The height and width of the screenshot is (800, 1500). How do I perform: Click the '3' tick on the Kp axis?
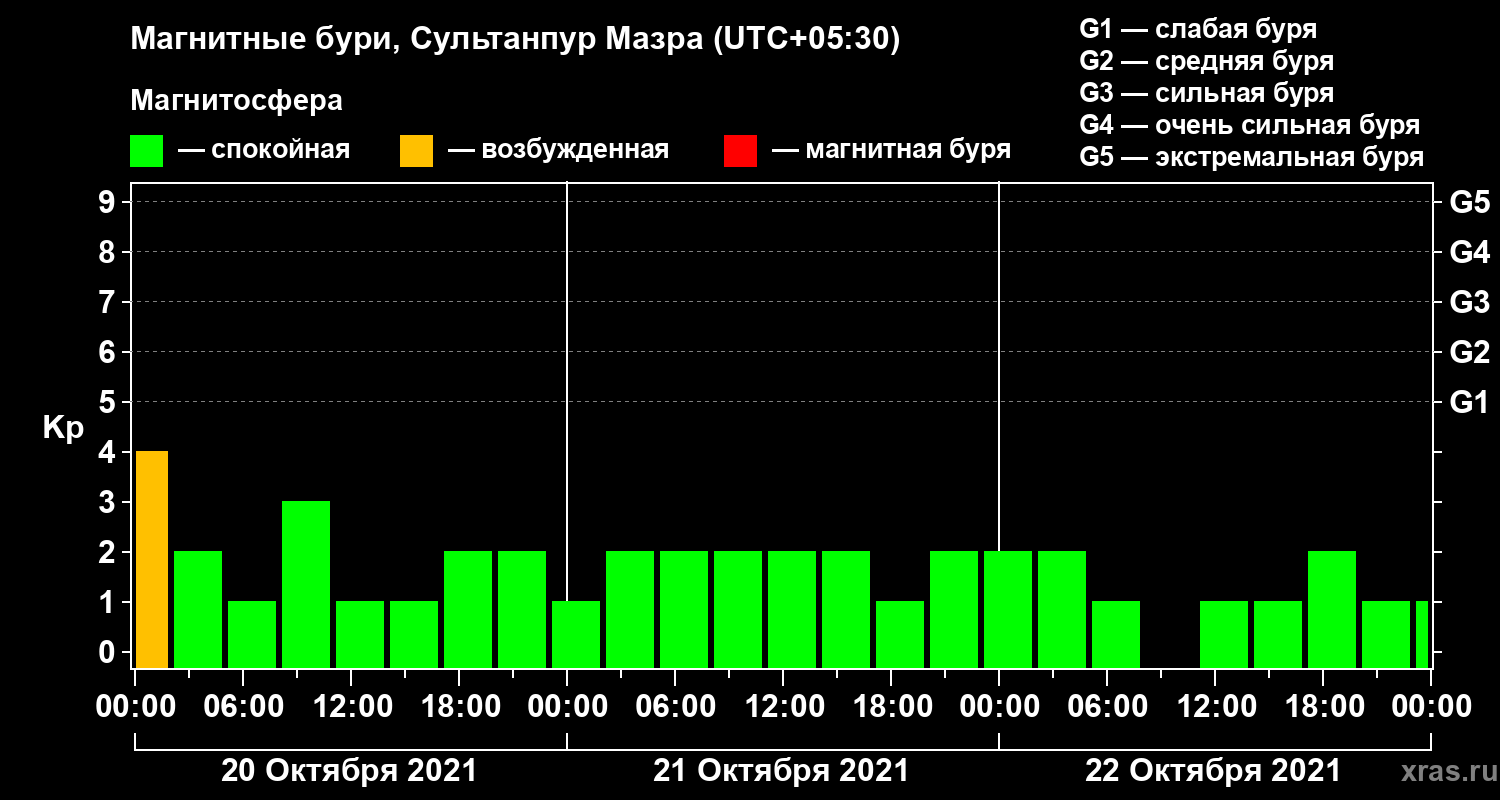point(109,502)
